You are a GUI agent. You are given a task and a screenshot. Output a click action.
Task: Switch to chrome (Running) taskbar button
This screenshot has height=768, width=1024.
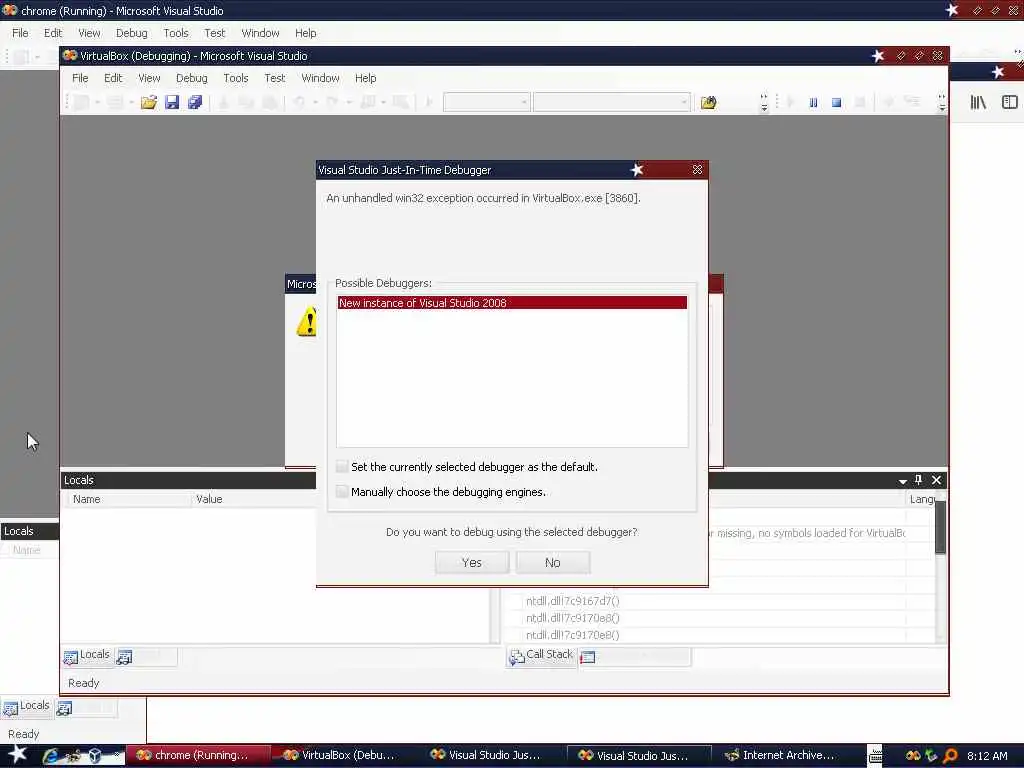click(x=197, y=756)
